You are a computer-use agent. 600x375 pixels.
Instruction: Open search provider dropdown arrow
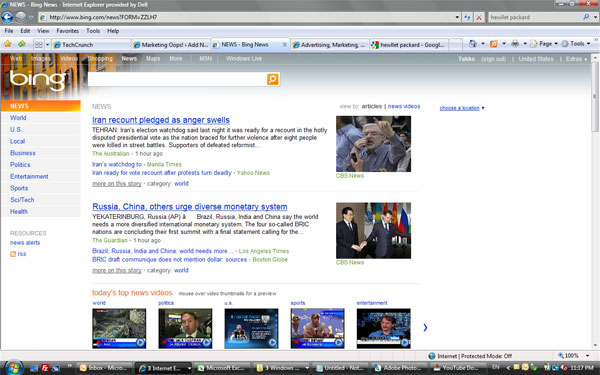pyautogui.click(x=595, y=17)
